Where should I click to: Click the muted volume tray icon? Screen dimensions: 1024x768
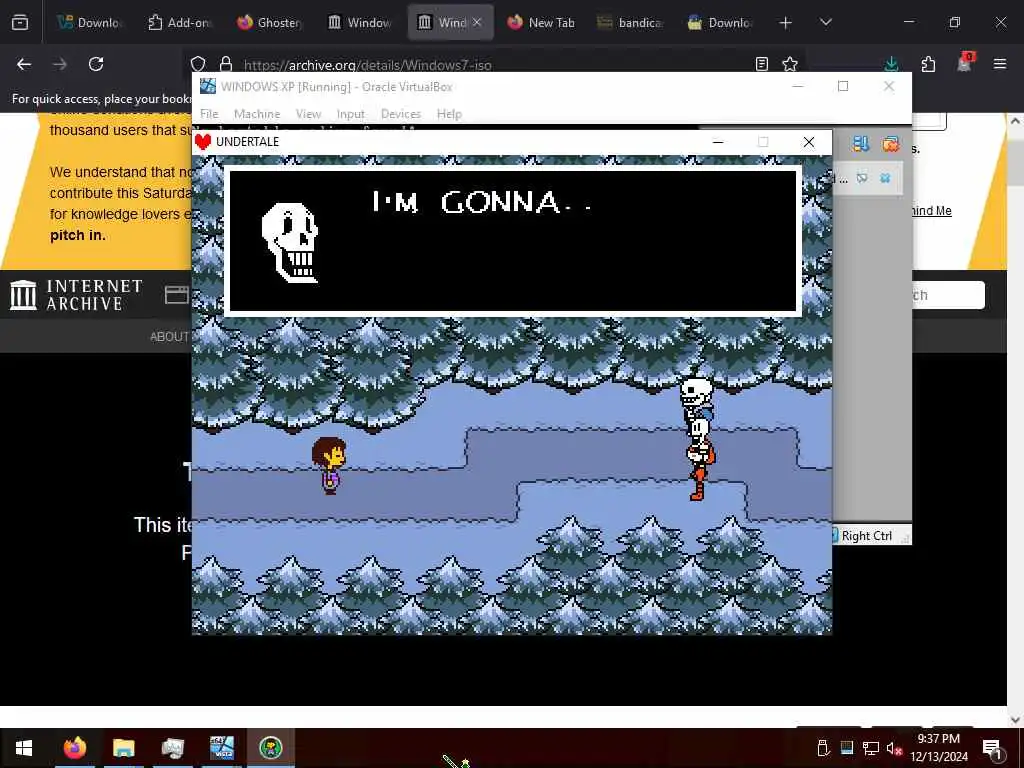(x=894, y=748)
